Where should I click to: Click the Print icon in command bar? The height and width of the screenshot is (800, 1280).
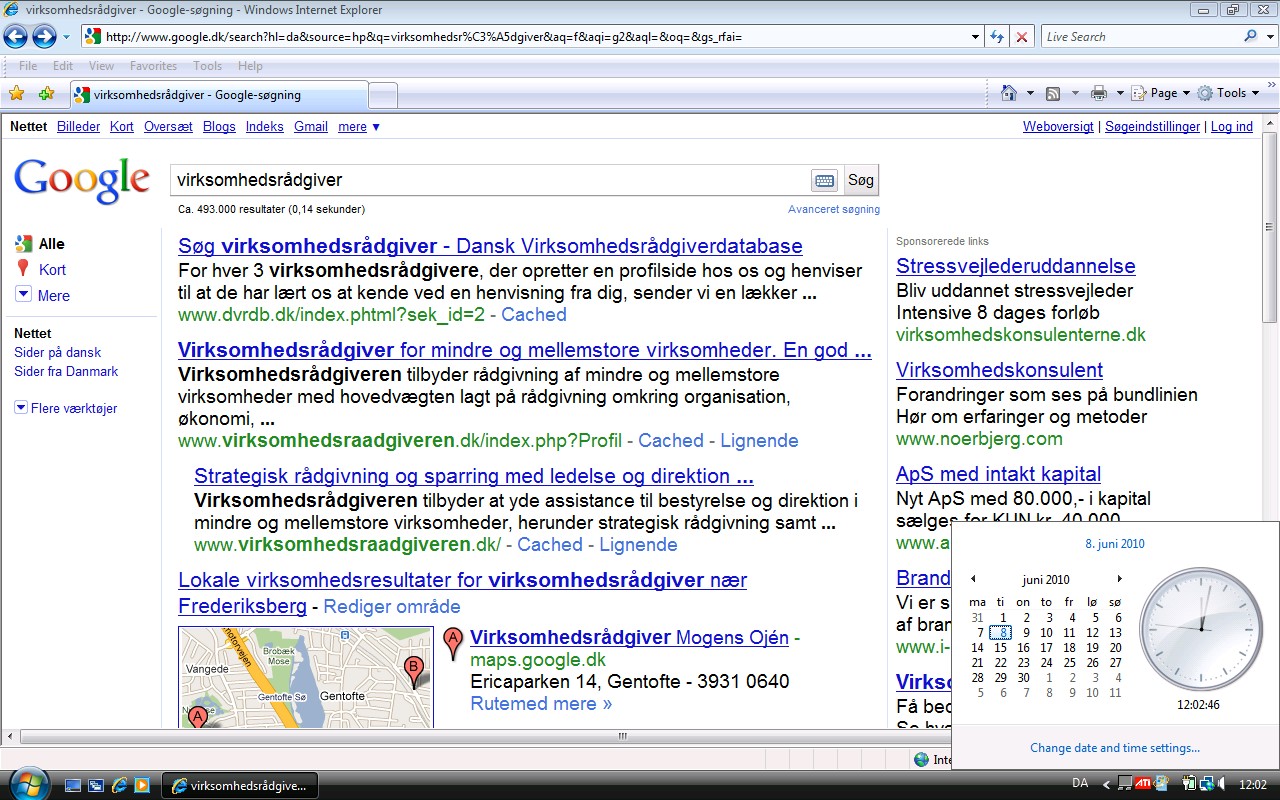pos(1099,93)
